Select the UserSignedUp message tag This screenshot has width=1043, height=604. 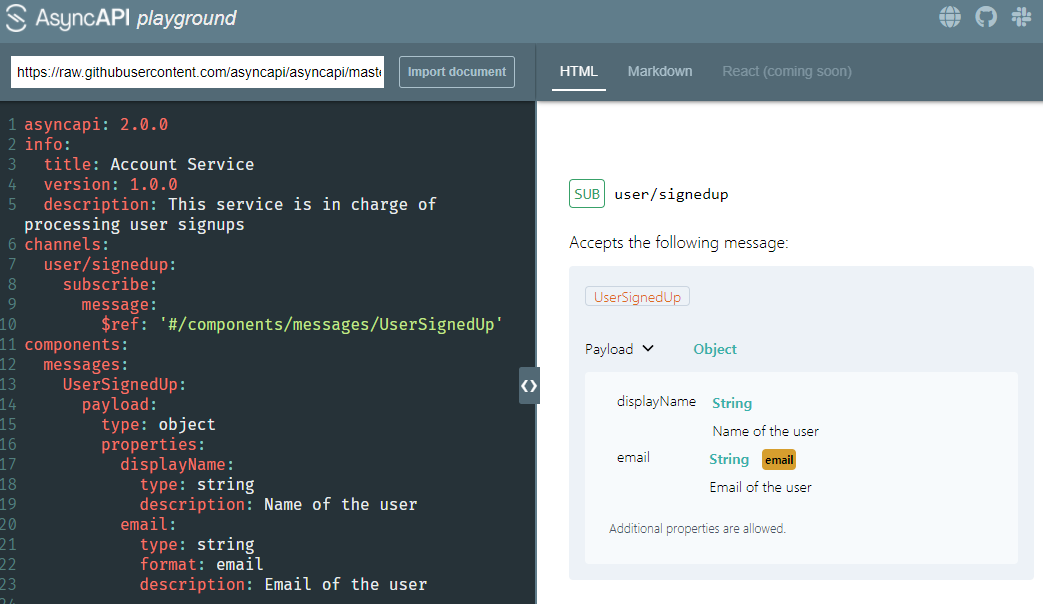tap(637, 296)
